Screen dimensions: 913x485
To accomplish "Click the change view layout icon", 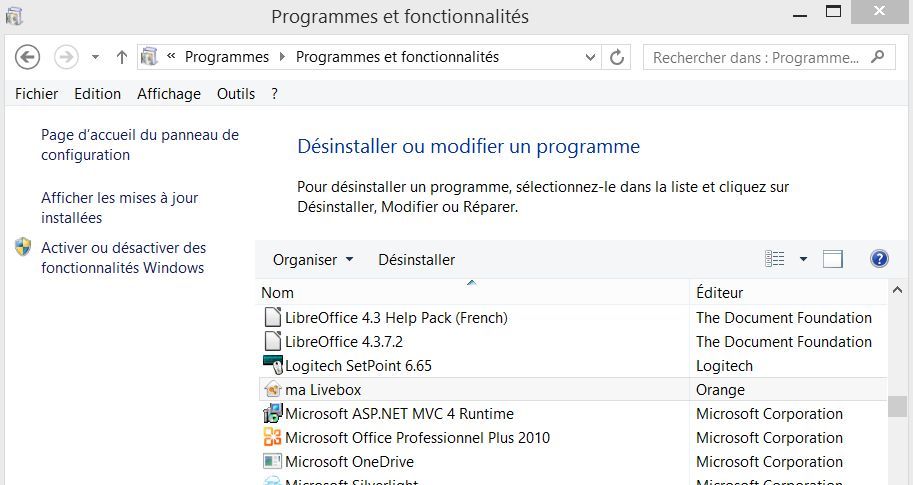I will pos(775,259).
